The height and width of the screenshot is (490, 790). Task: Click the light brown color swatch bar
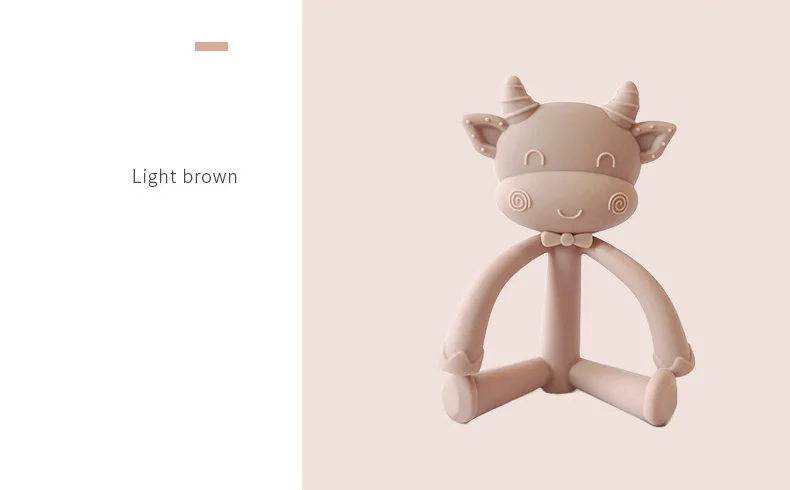(x=212, y=46)
